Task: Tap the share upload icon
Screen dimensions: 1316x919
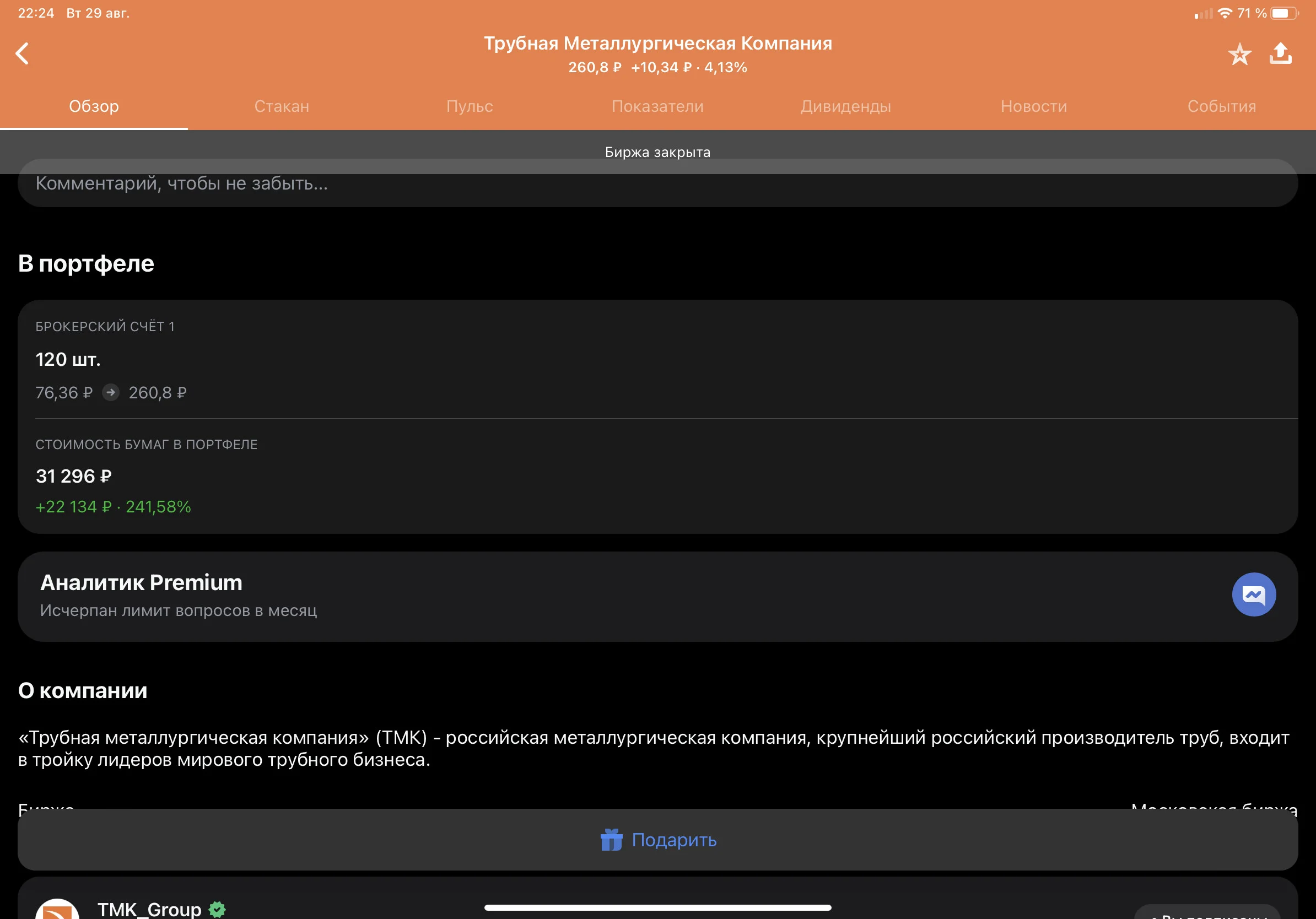Action: 1281,53
